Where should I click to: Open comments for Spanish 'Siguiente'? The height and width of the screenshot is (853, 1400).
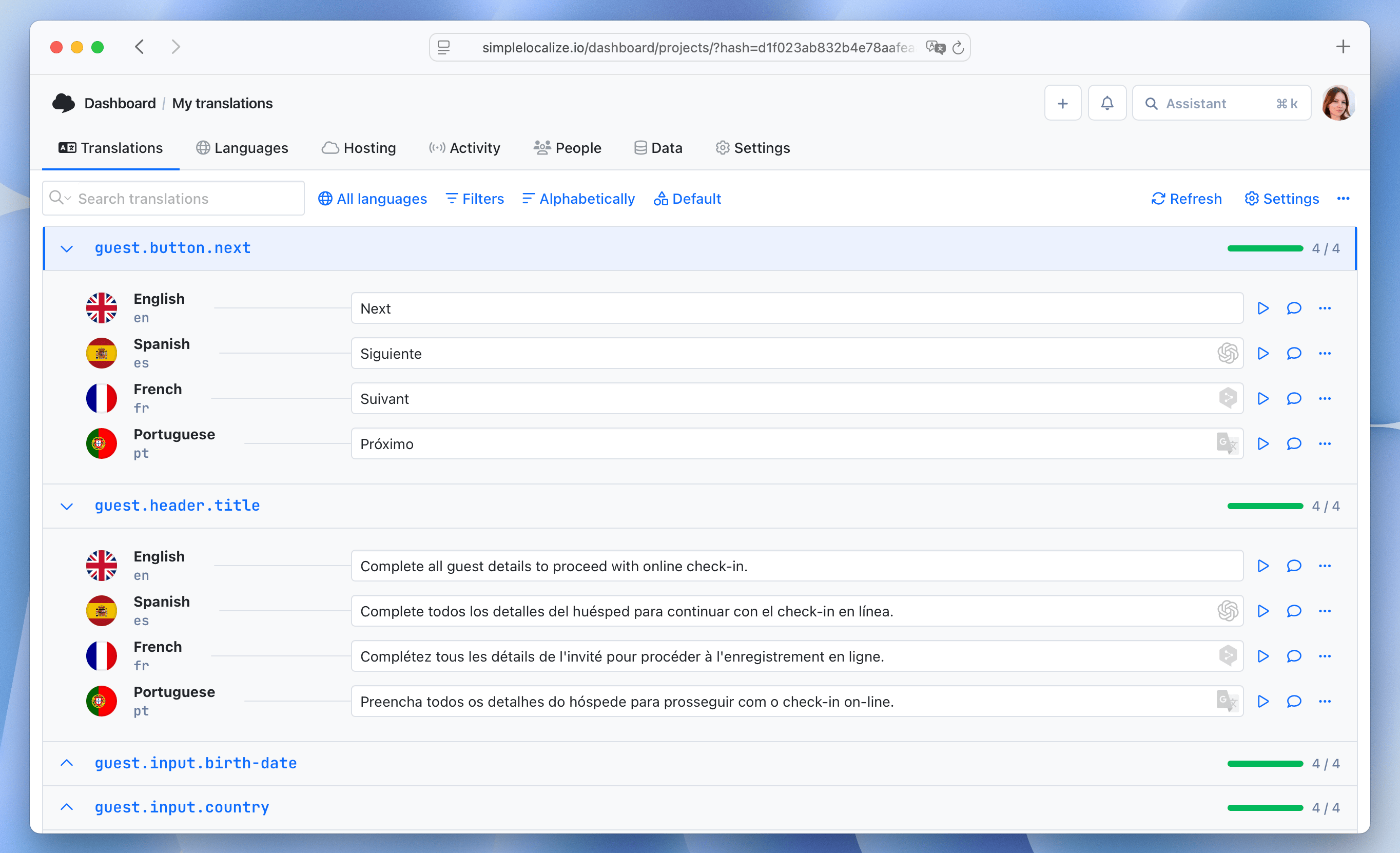point(1294,354)
